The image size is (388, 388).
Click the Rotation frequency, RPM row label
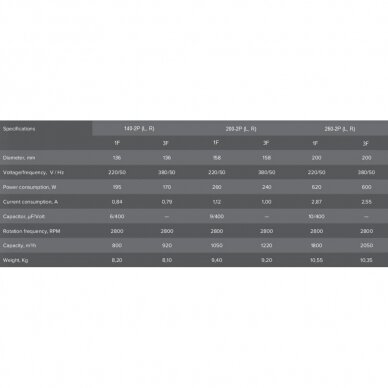coord(31,231)
